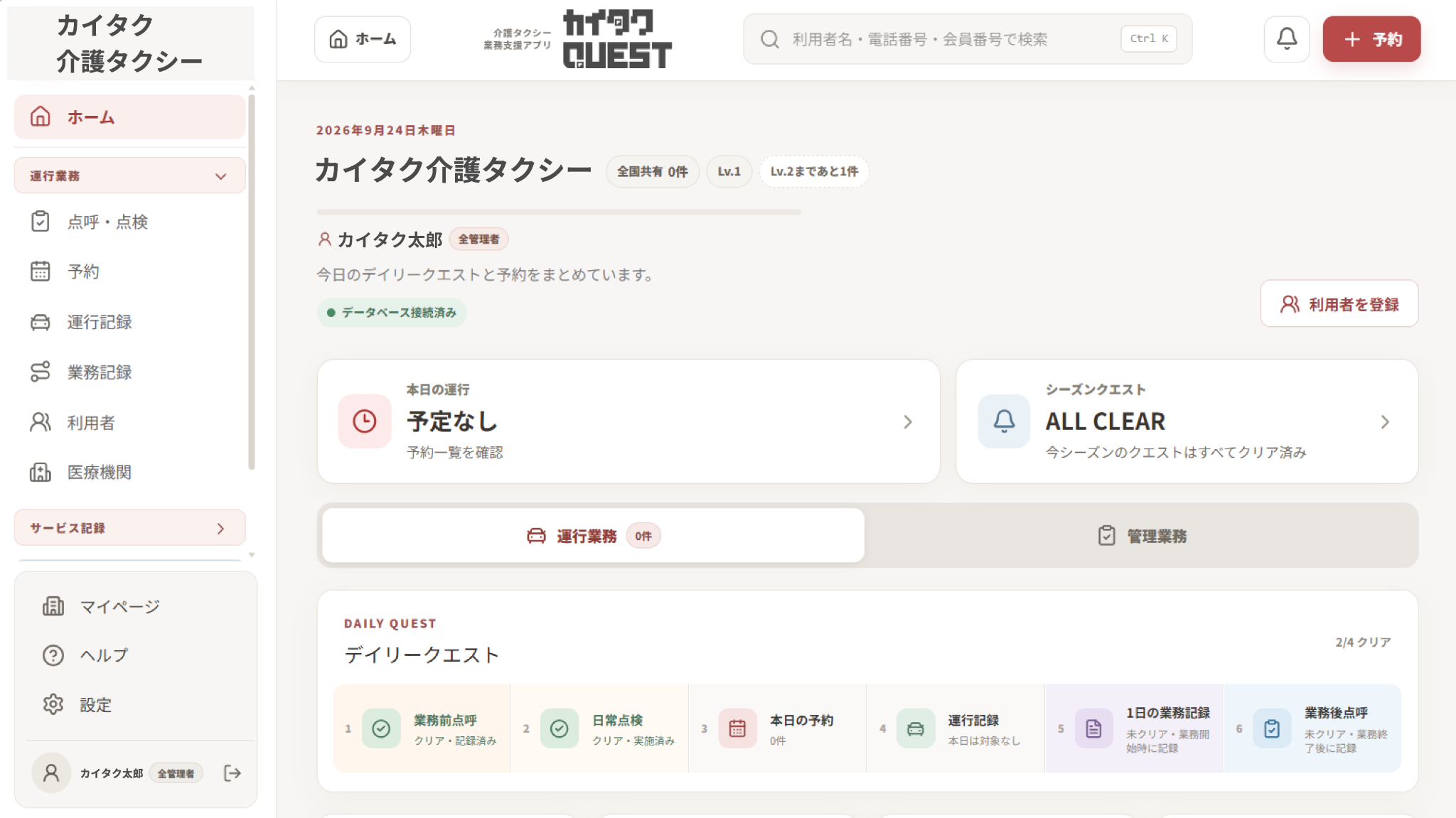
Task: Open the 本日の予約 quest
Action: coord(778,728)
